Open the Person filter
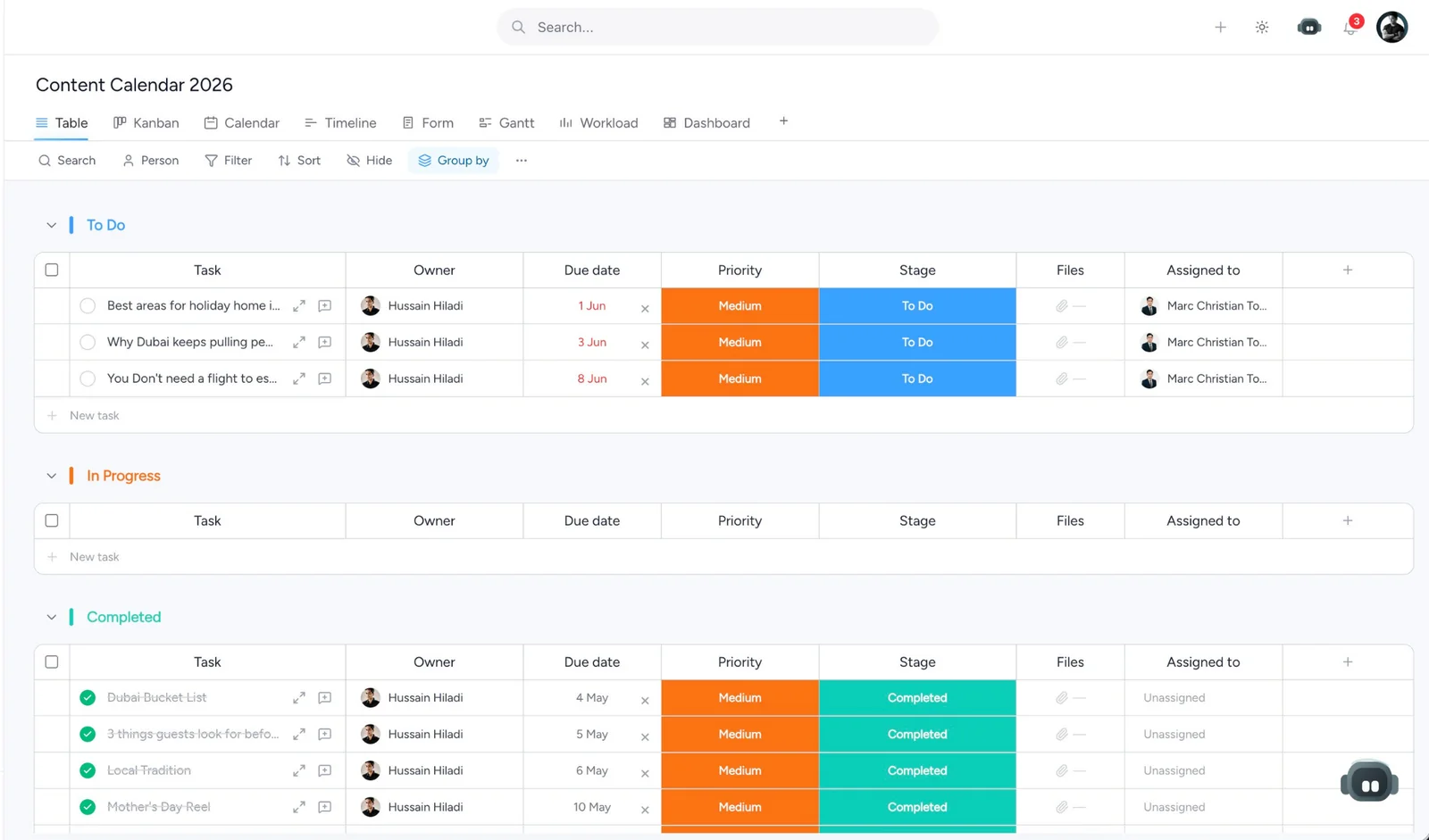1429x840 pixels. pyautogui.click(x=151, y=161)
